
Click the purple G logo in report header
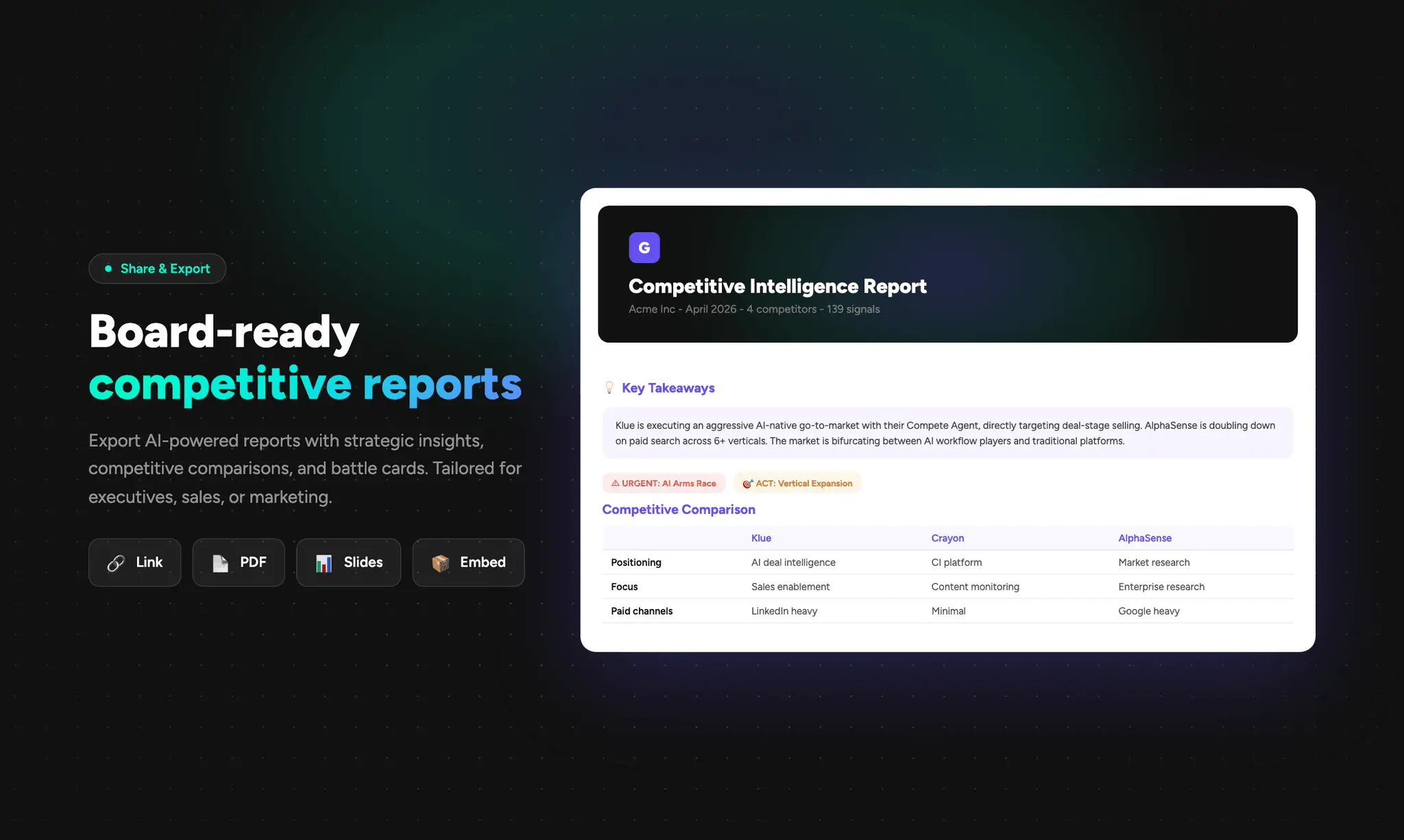coord(644,247)
